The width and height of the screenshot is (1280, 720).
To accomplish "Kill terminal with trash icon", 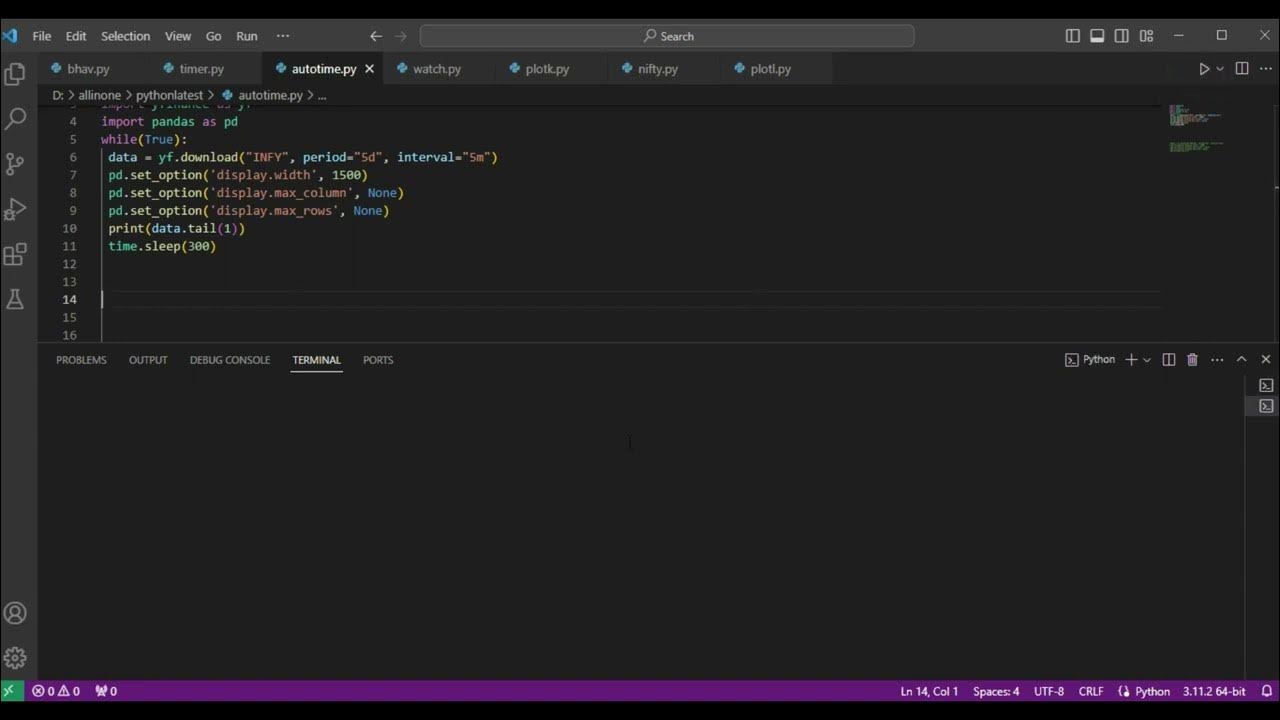I will 1192,360.
